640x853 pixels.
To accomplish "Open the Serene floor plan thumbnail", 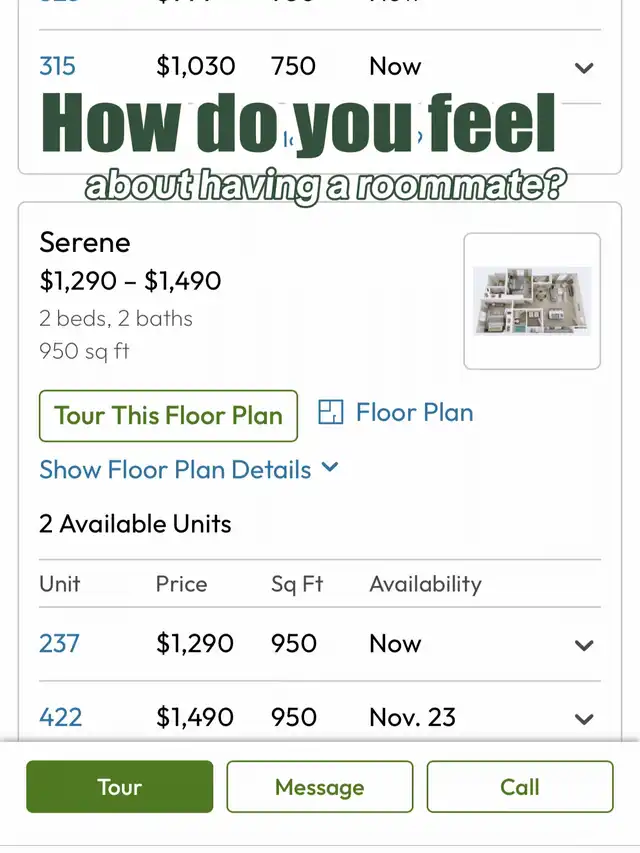I will tap(532, 301).
